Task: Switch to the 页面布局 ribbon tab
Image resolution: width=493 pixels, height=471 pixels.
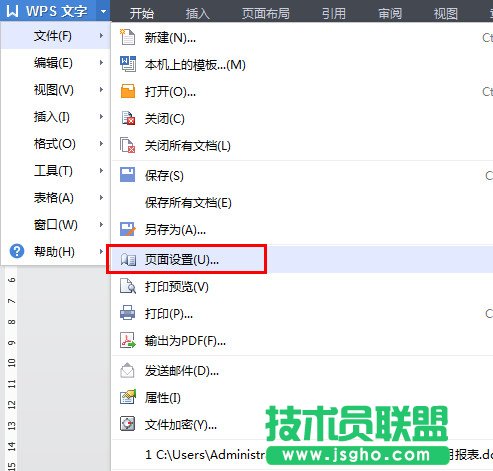Action: click(266, 13)
